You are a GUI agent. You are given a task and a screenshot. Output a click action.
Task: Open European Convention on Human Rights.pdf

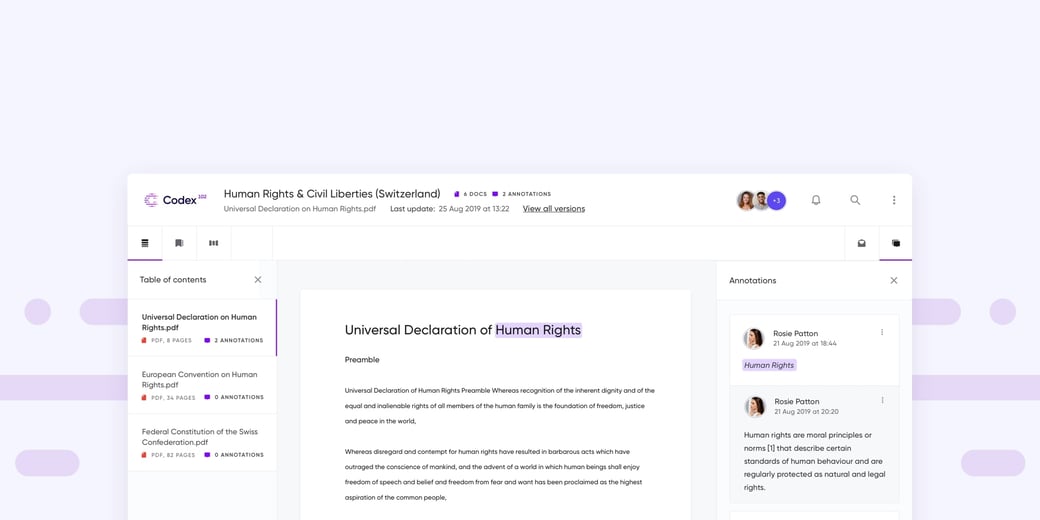tap(199, 379)
